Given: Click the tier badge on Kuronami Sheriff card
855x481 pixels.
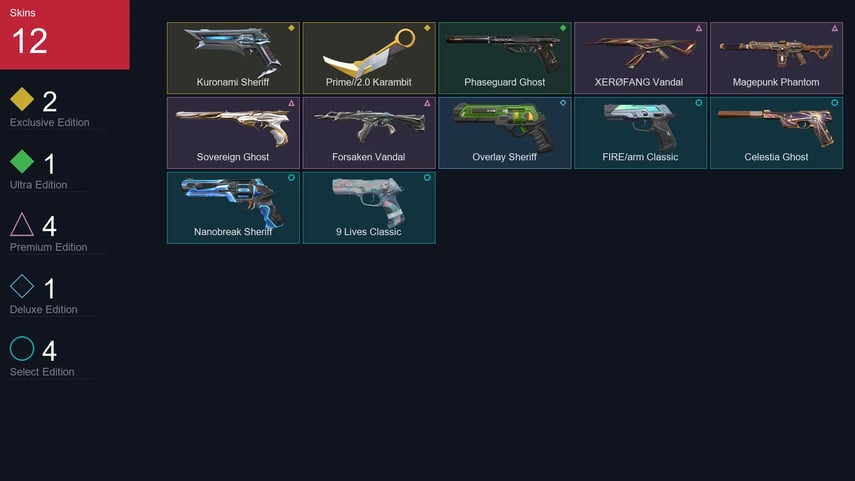Looking at the screenshot, I should pyautogui.click(x=291, y=28).
